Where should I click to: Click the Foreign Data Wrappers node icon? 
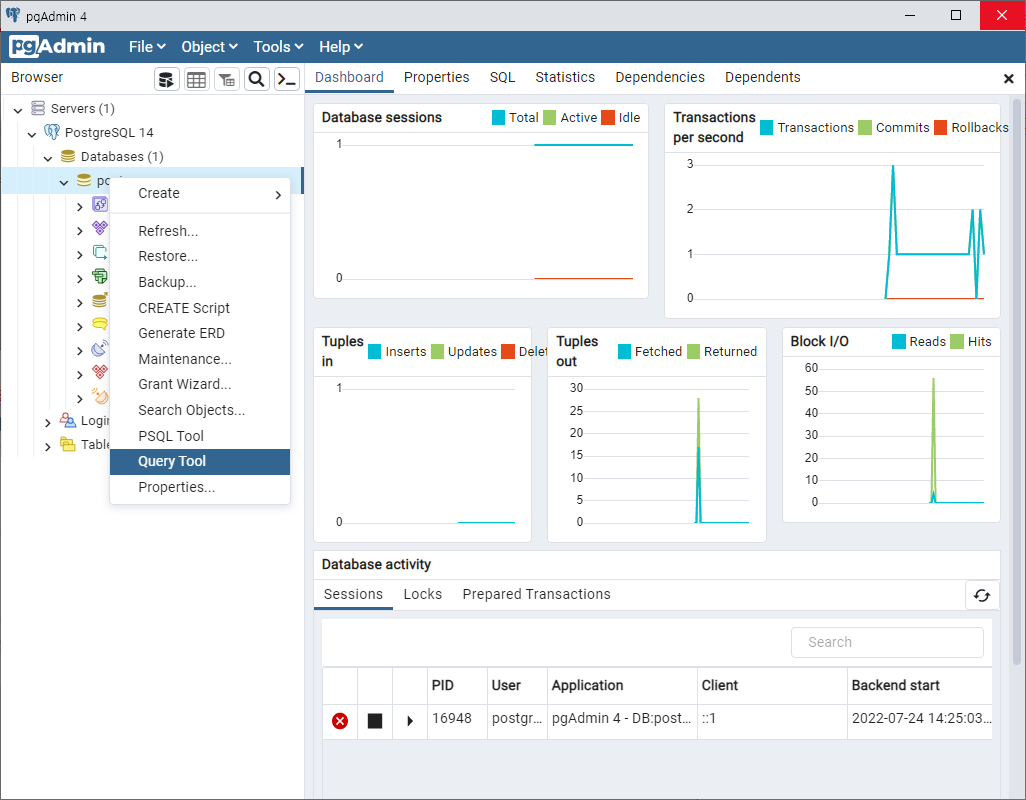(99, 300)
